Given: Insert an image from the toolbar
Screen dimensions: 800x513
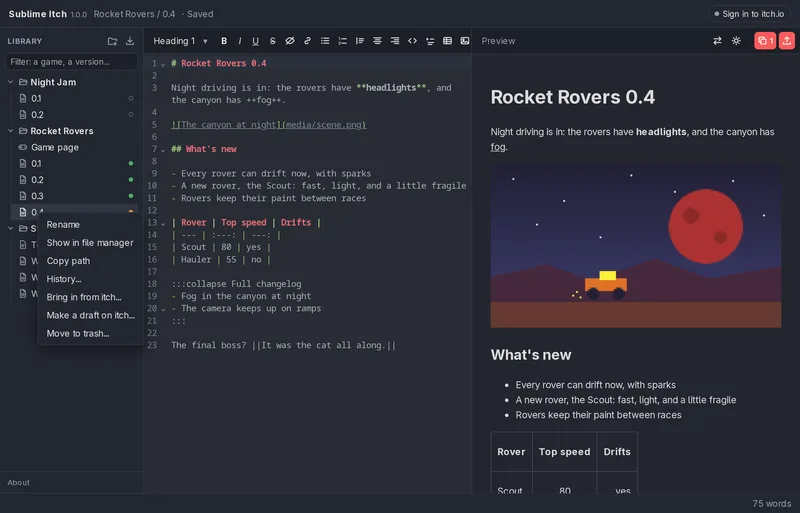Looking at the screenshot, I should pos(465,41).
